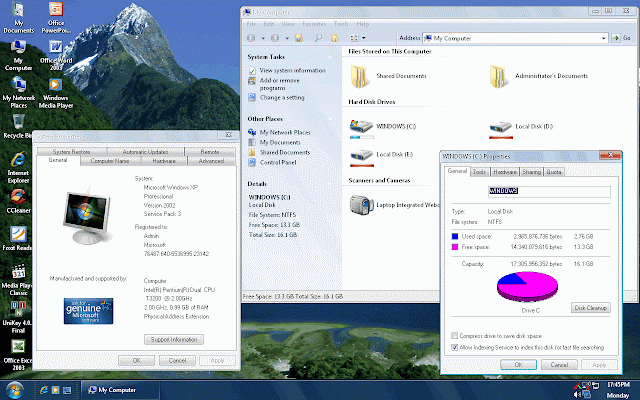Open Media Player quick launch icon
Image resolution: width=640 pixels, height=400 pixels.
click(x=55, y=390)
